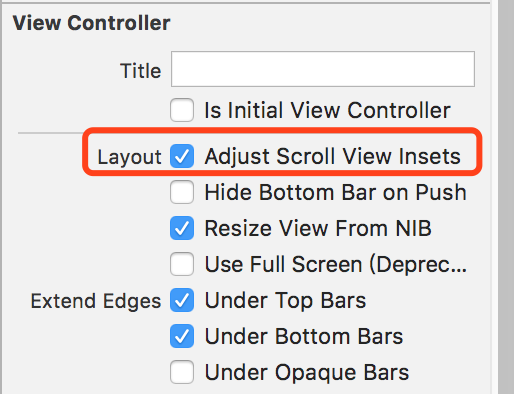Click the 'Is Initial View Controller' label text
514x394 pixels.
point(327,110)
